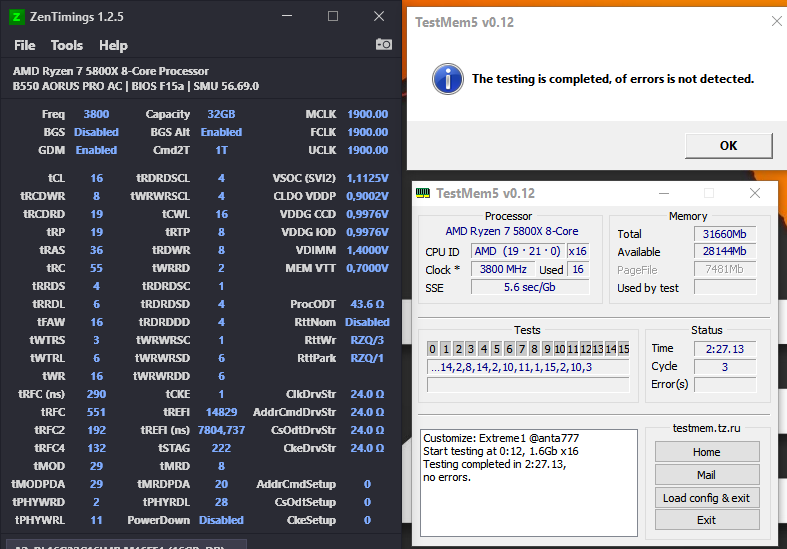Select test number 0 box in Tests
The width and height of the screenshot is (787, 549).
(433, 349)
